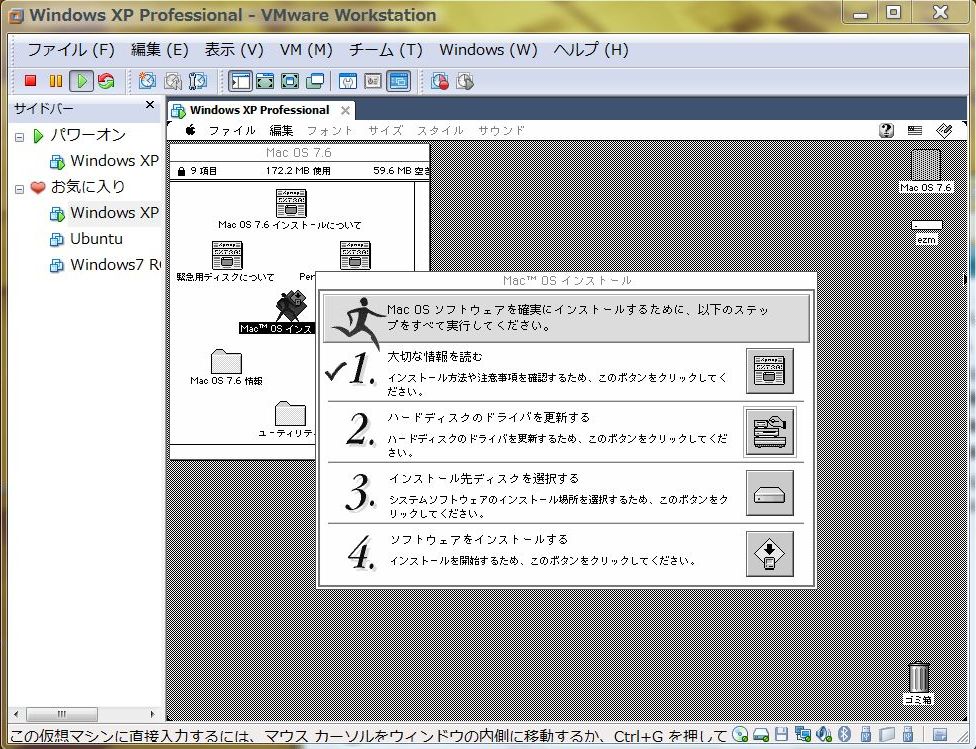Viewport: 976px width, 749px height.
Task: Click the reset virtual machine icon
Action: [106, 81]
